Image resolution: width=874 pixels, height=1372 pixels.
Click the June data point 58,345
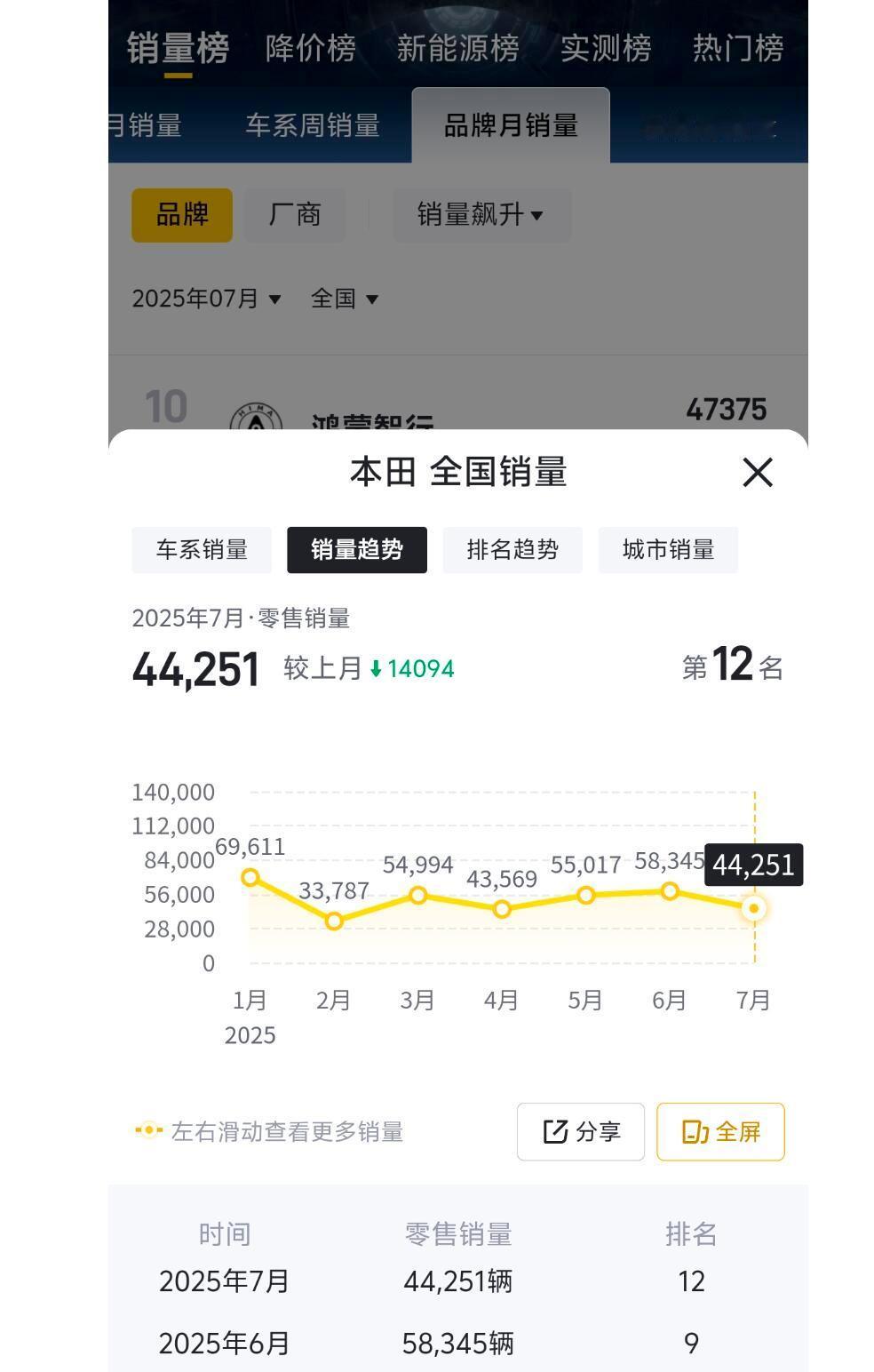[x=670, y=891]
